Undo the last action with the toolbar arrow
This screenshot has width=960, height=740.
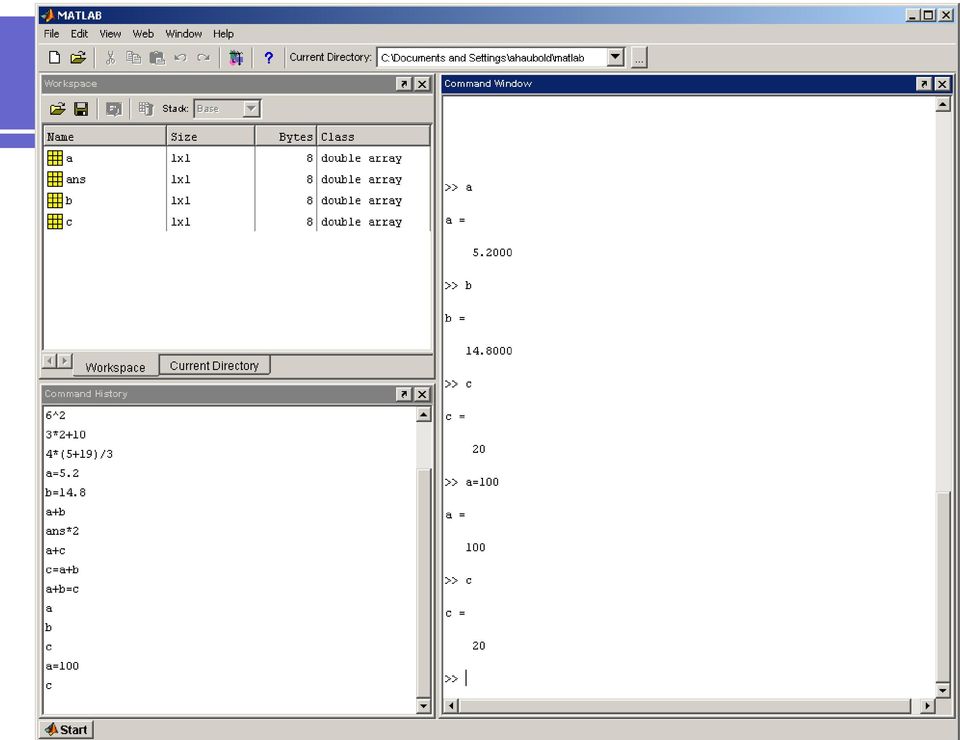(180, 58)
